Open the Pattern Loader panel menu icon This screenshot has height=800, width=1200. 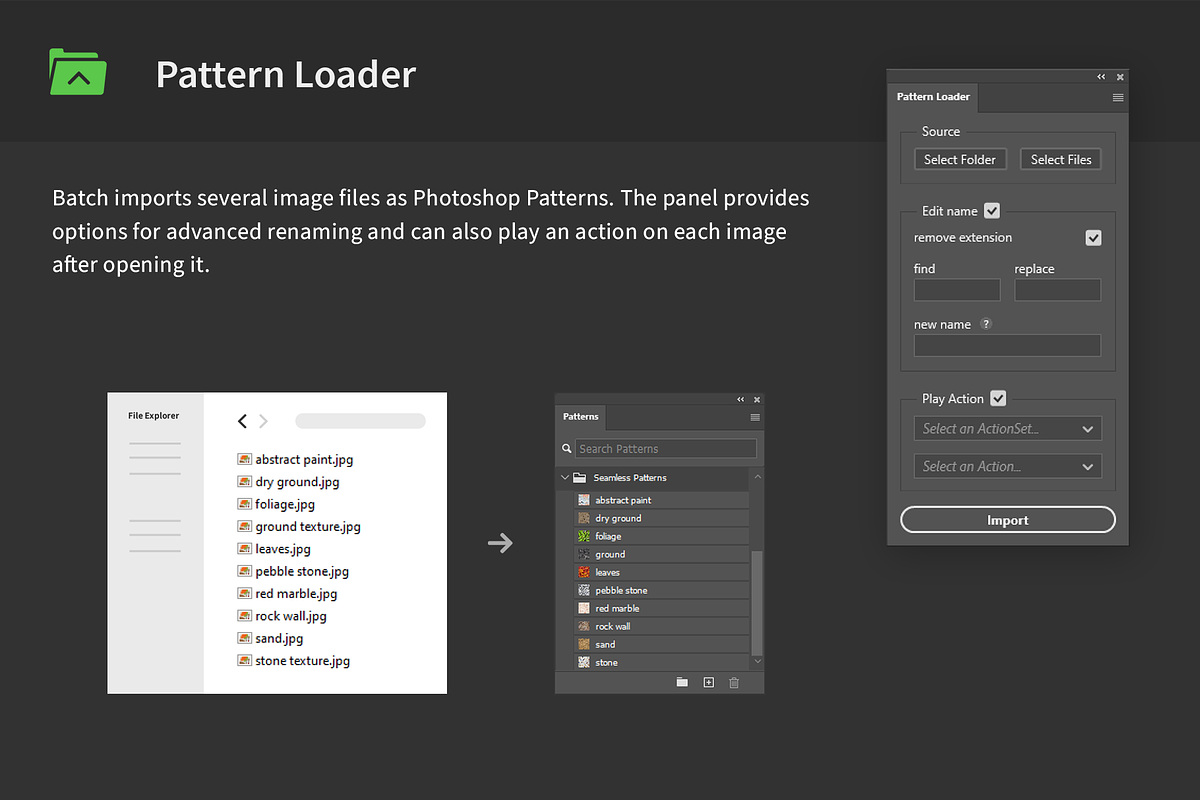pyautogui.click(x=1118, y=97)
